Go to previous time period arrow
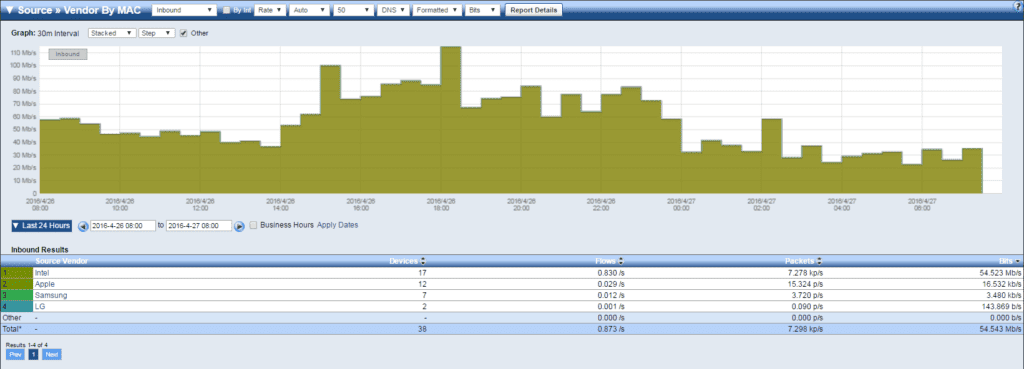 coord(83,226)
